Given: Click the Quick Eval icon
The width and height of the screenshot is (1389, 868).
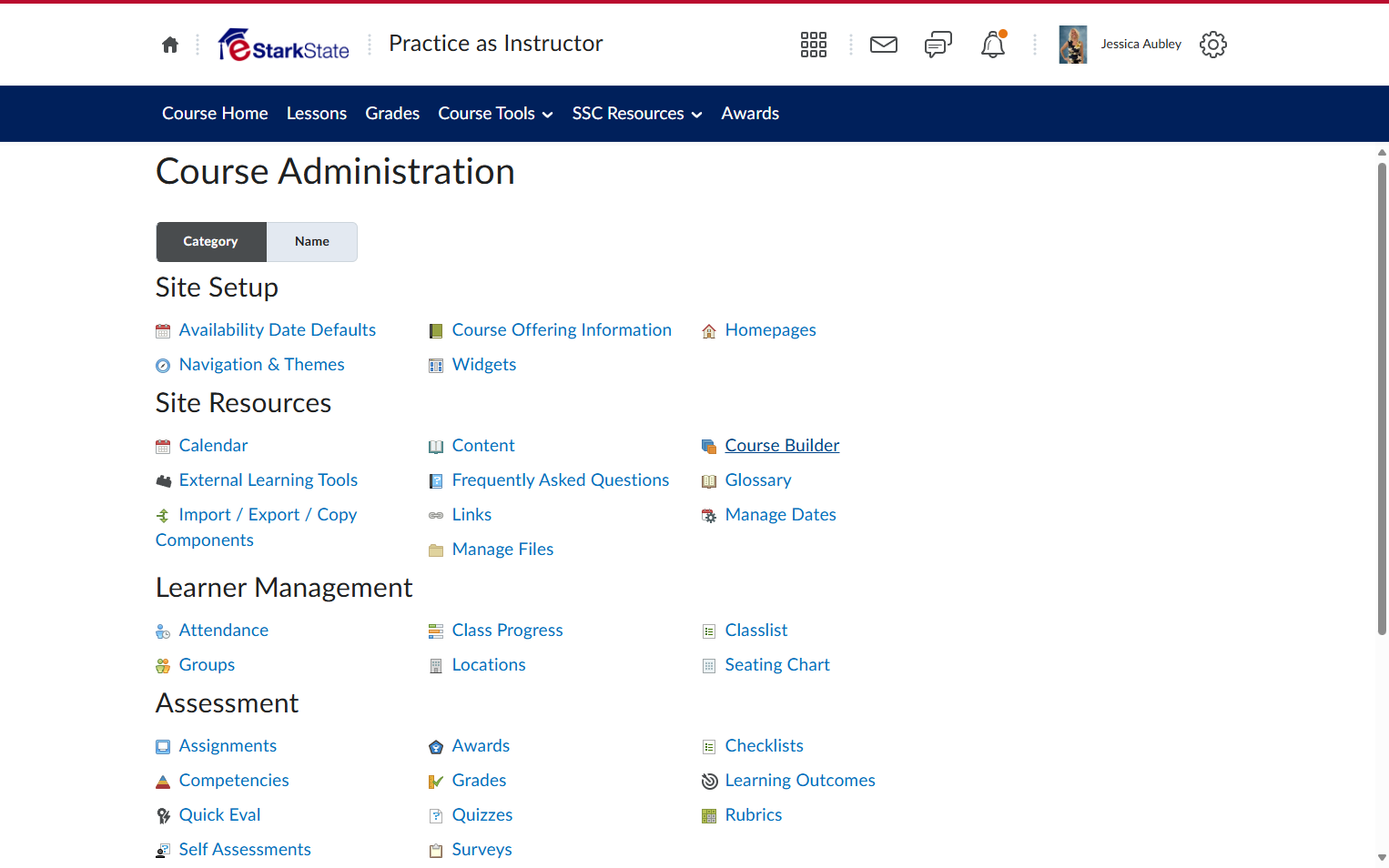Looking at the screenshot, I should click(x=163, y=816).
